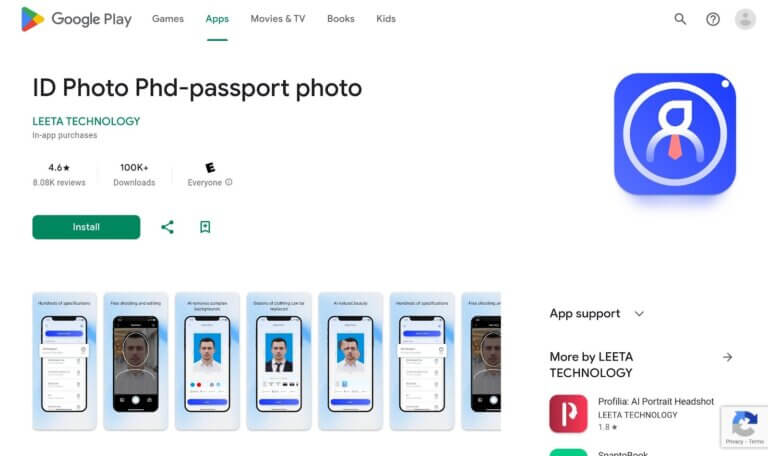Open the account avatar icon
The image size is (768, 456).
click(745, 19)
